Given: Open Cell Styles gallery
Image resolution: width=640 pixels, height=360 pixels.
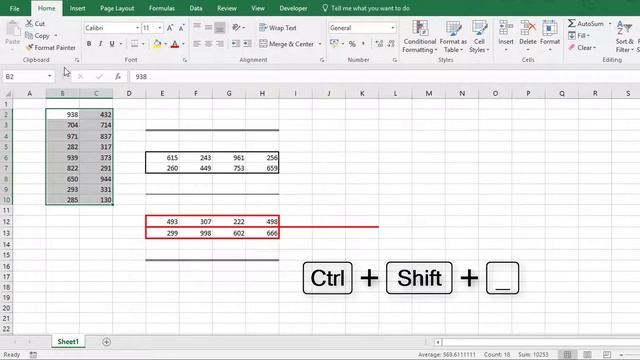Looking at the screenshot, I should 479,37.
